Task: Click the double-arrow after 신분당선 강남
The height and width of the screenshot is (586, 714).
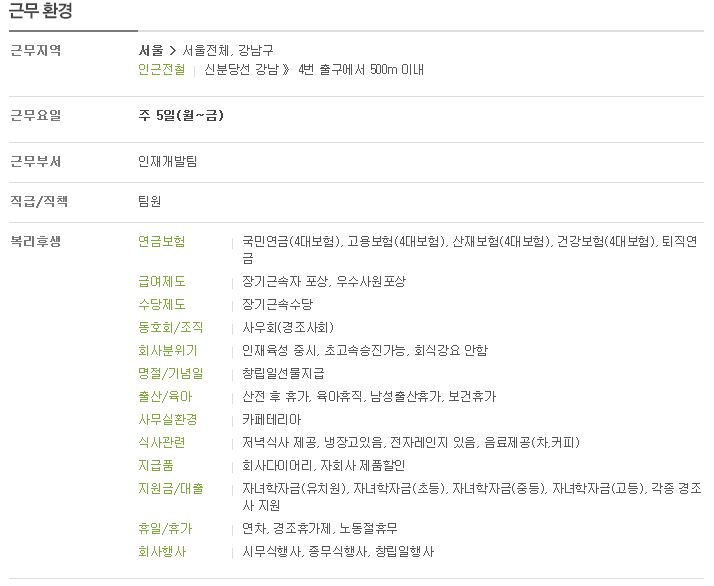Action: pos(286,70)
